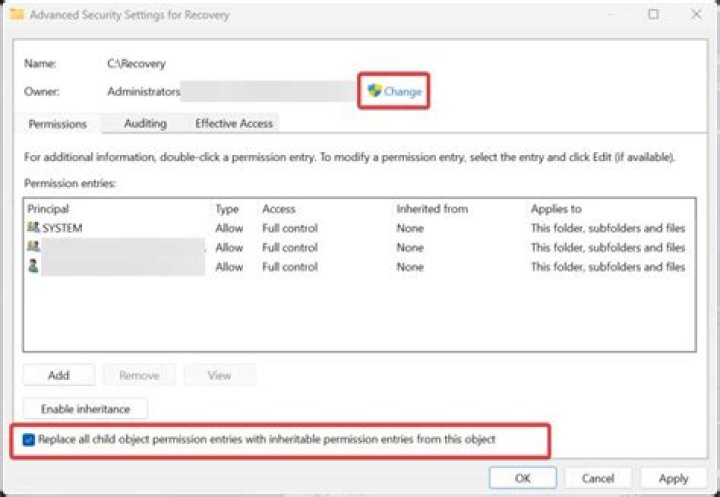Click the Type column header
This screenshot has width=720, height=497.
pos(227,209)
